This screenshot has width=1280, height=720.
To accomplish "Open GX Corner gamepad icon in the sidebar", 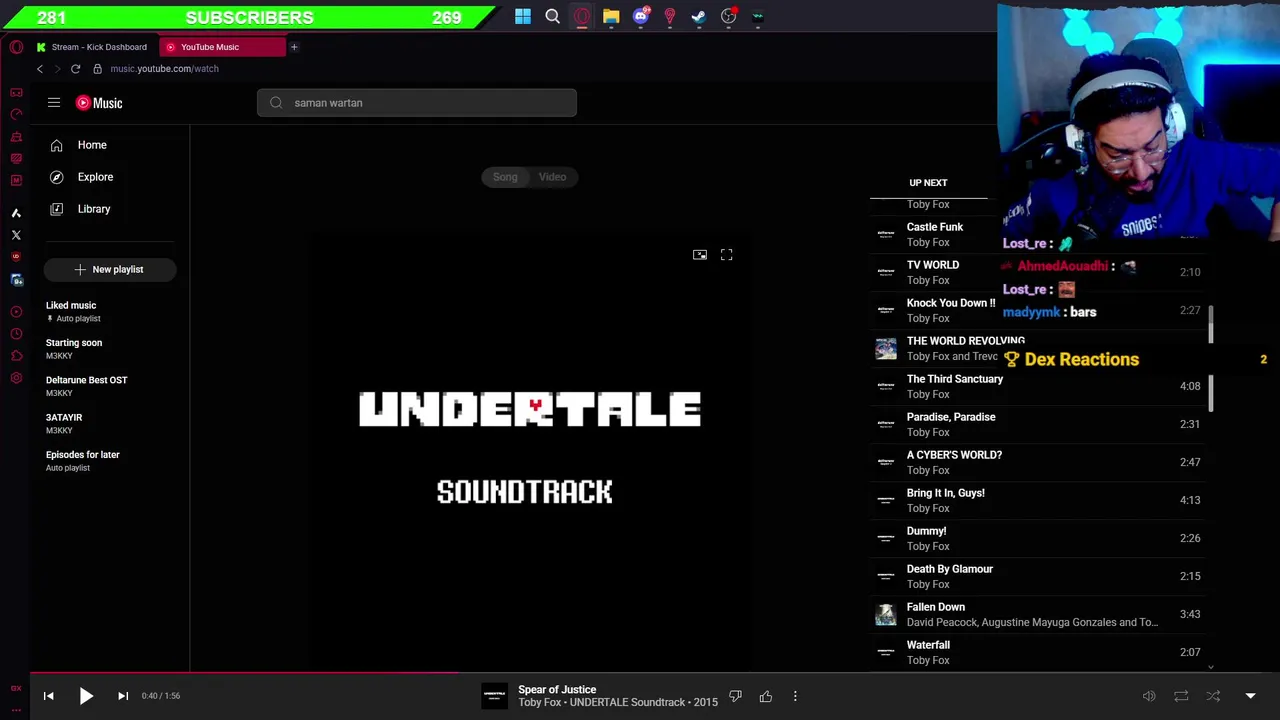I will 16,92.
